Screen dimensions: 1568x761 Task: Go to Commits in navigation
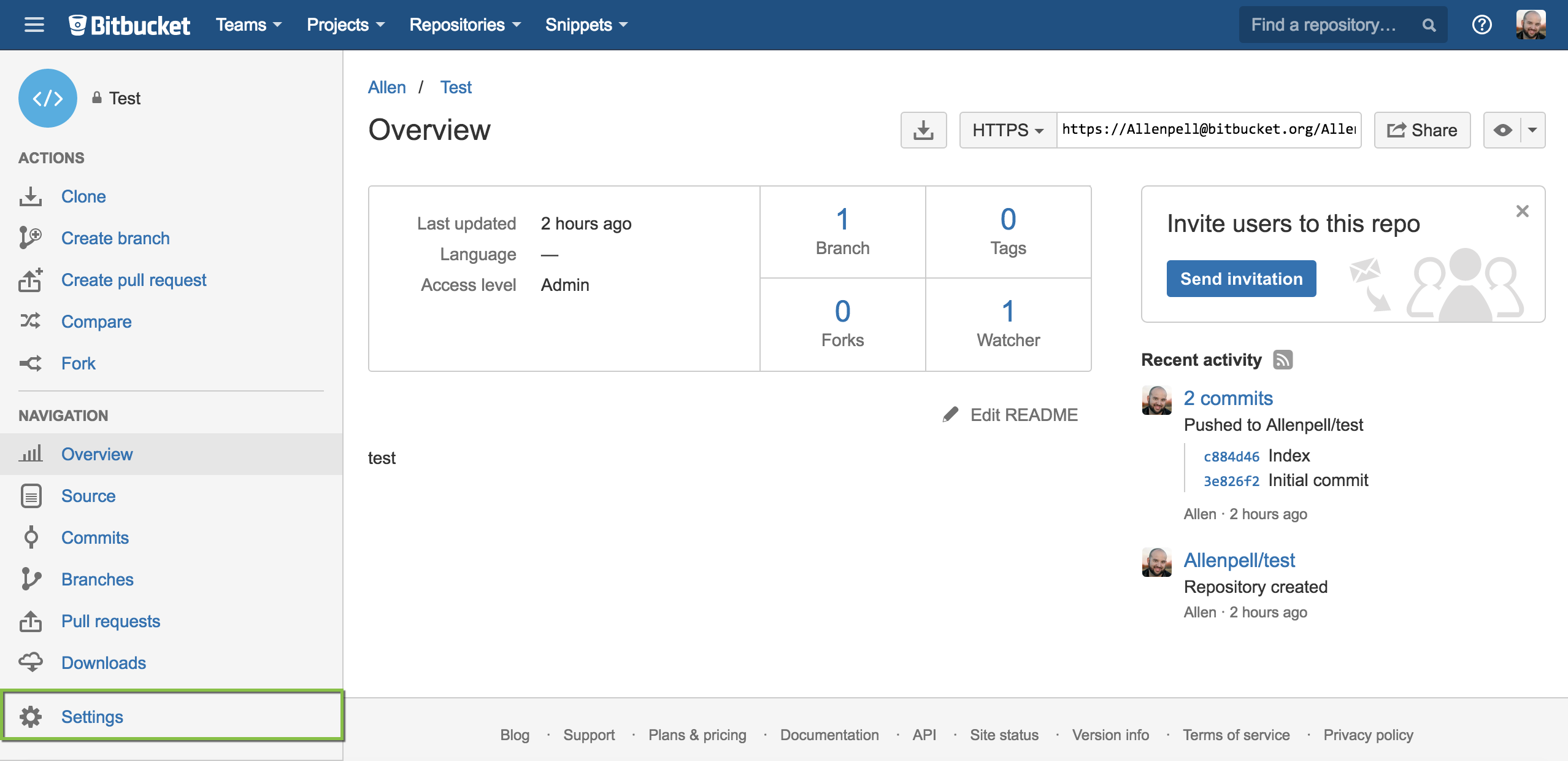pyautogui.click(x=95, y=538)
